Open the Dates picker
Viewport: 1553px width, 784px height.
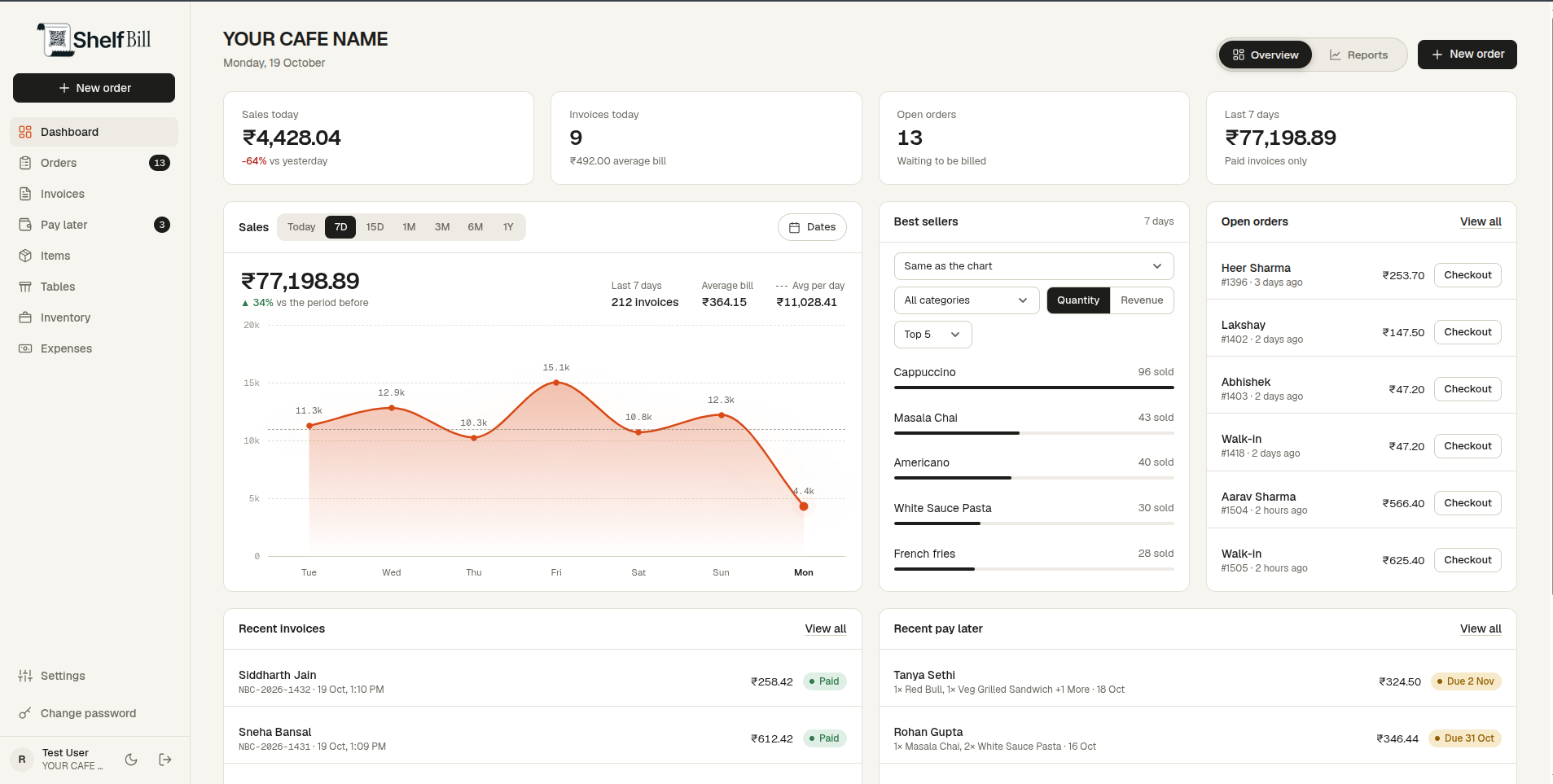812,227
